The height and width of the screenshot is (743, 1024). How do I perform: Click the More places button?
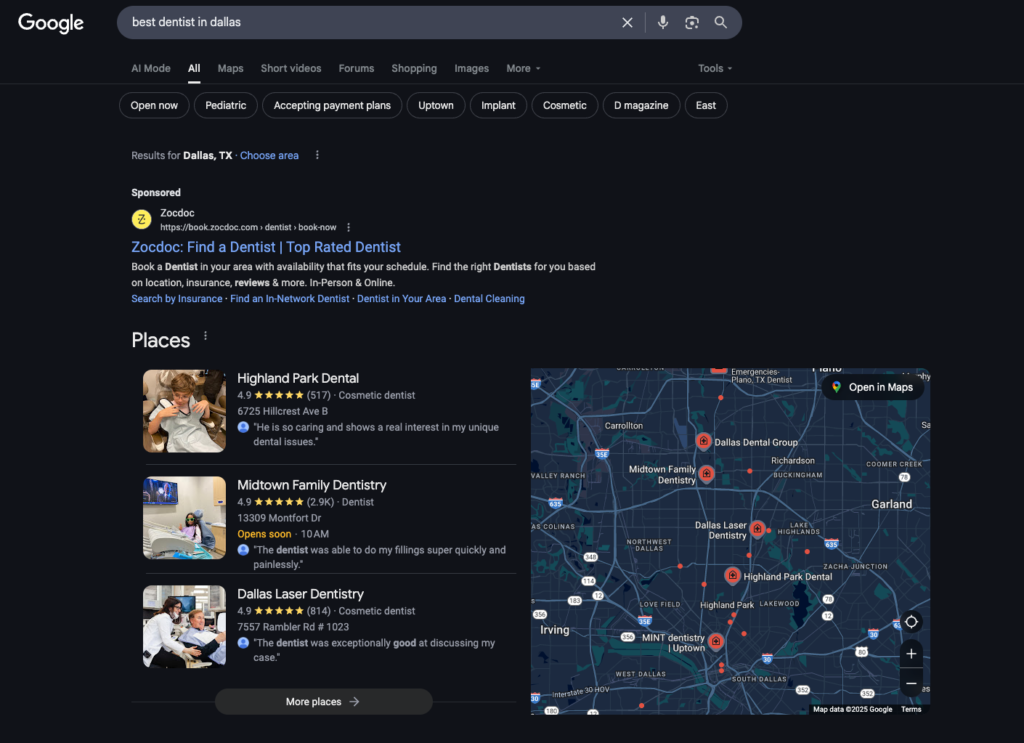pos(323,702)
